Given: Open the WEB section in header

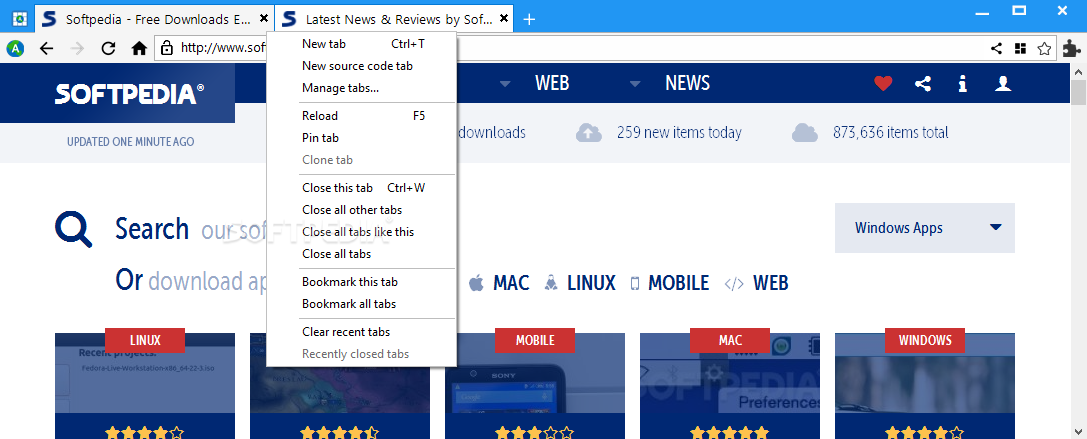Looking at the screenshot, I should click(552, 83).
